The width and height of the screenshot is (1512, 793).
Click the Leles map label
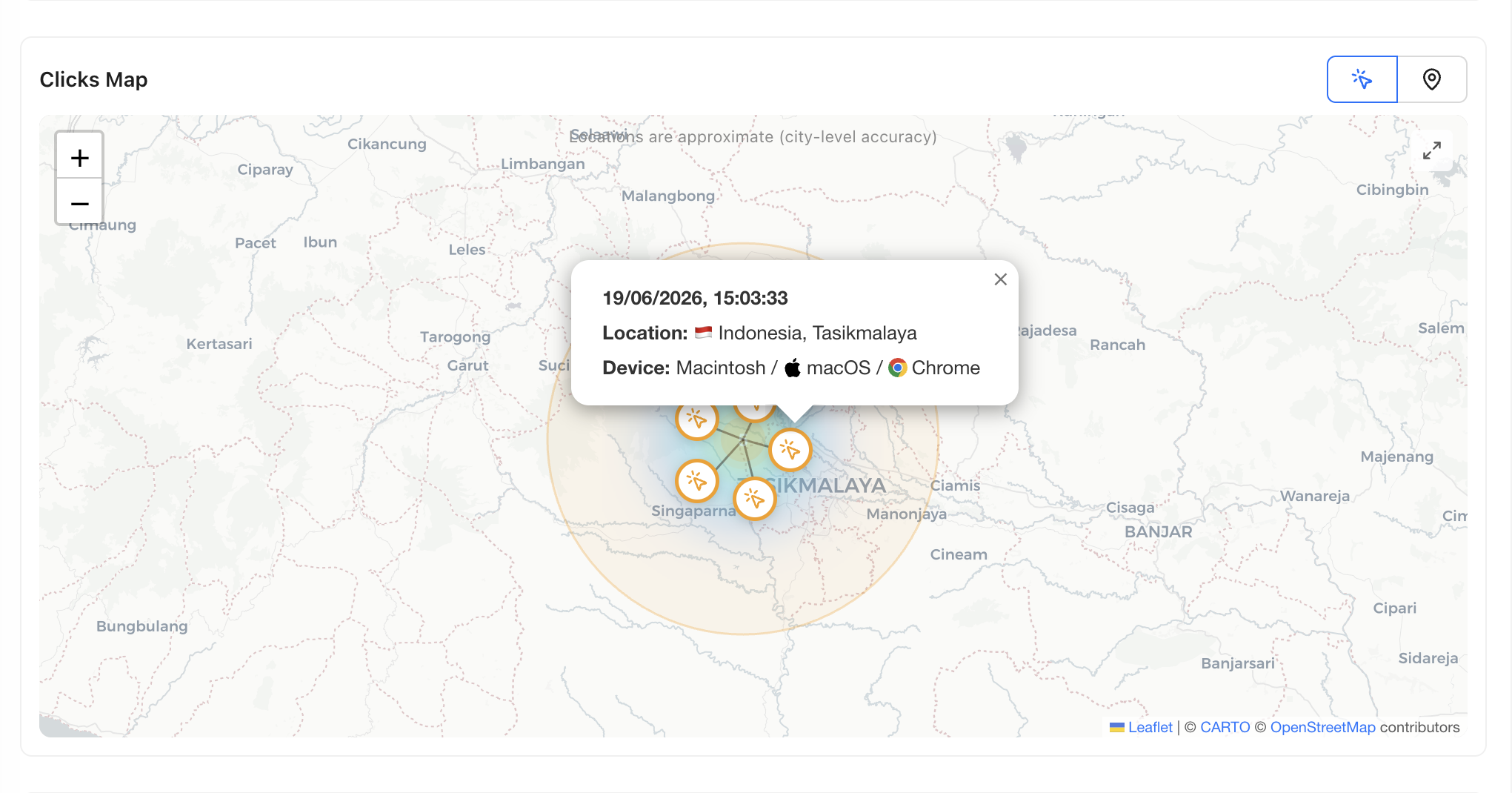click(x=467, y=250)
